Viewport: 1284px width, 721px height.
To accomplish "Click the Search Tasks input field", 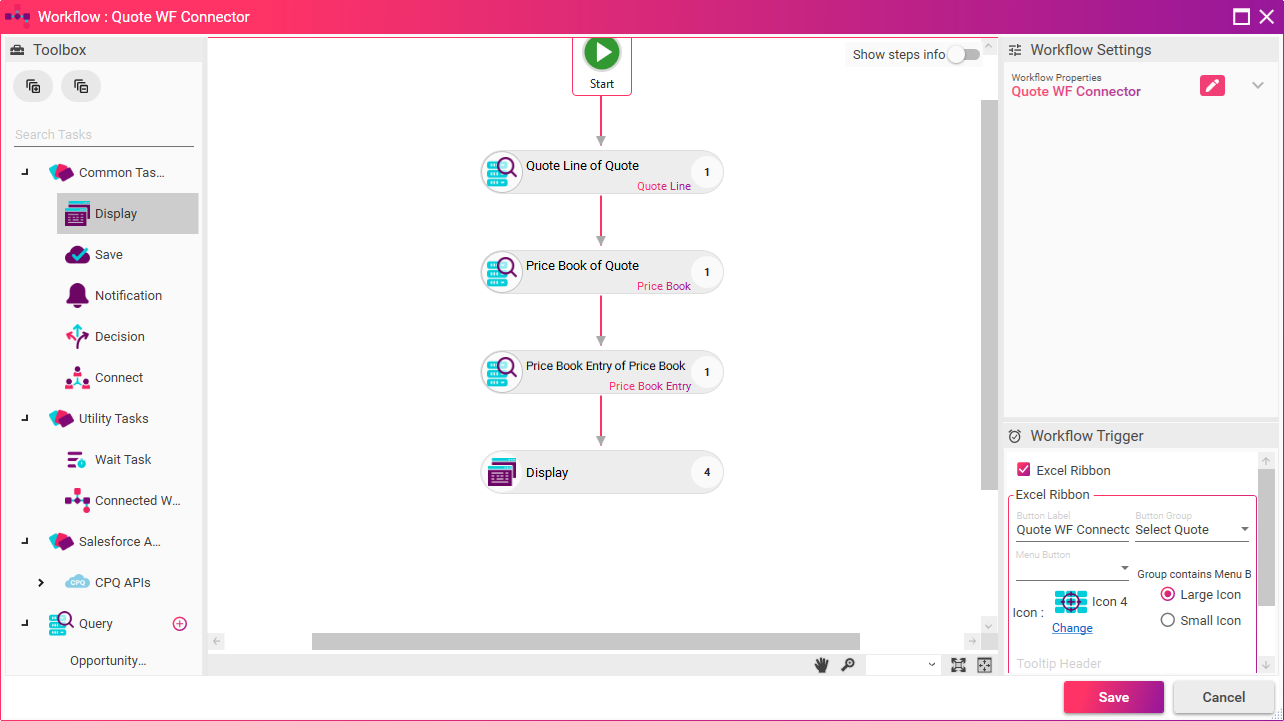I will [104, 135].
